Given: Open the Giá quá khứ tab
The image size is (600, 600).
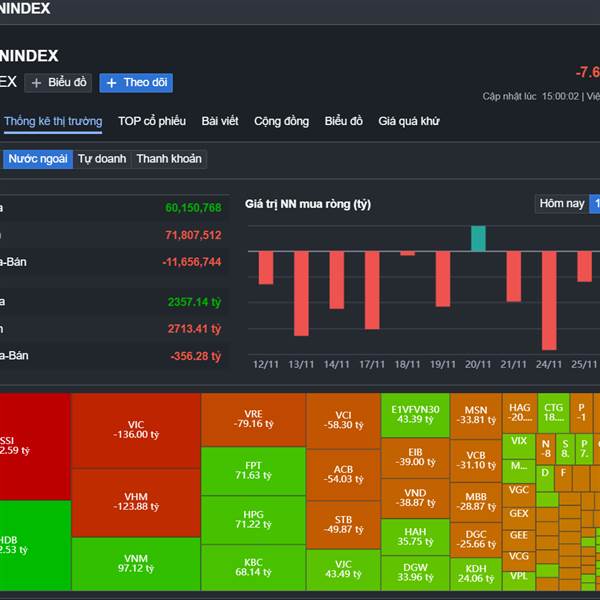Looking at the screenshot, I should point(408,121).
